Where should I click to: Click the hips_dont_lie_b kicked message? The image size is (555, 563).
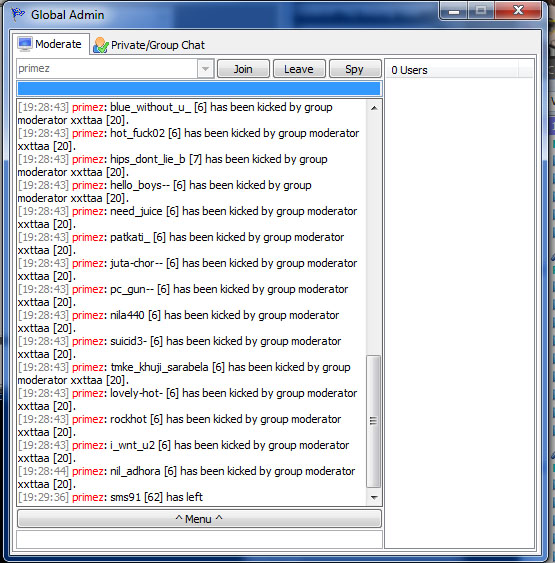coord(173,166)
